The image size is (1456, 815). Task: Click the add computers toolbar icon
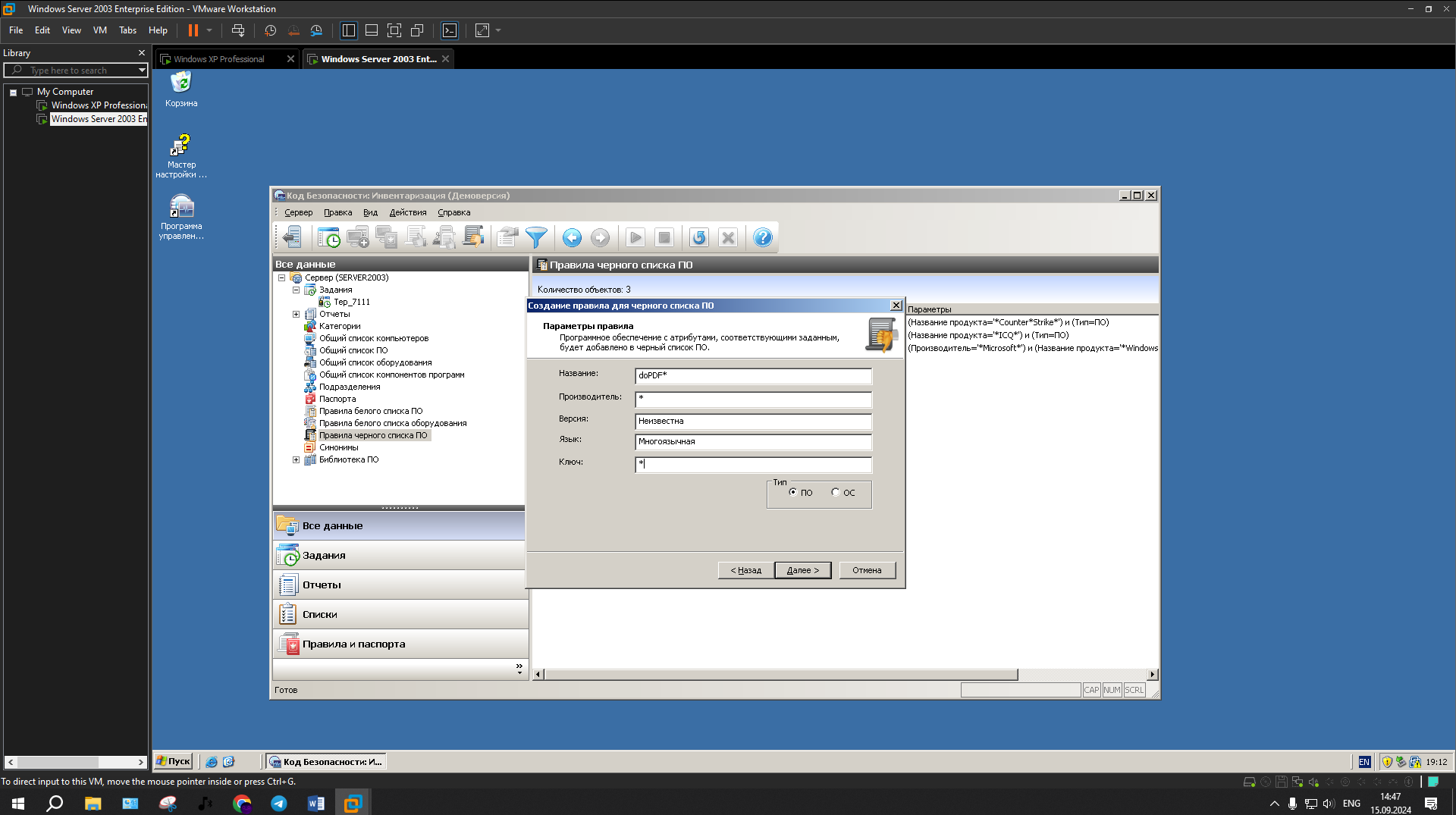click(x=358, y=238)
